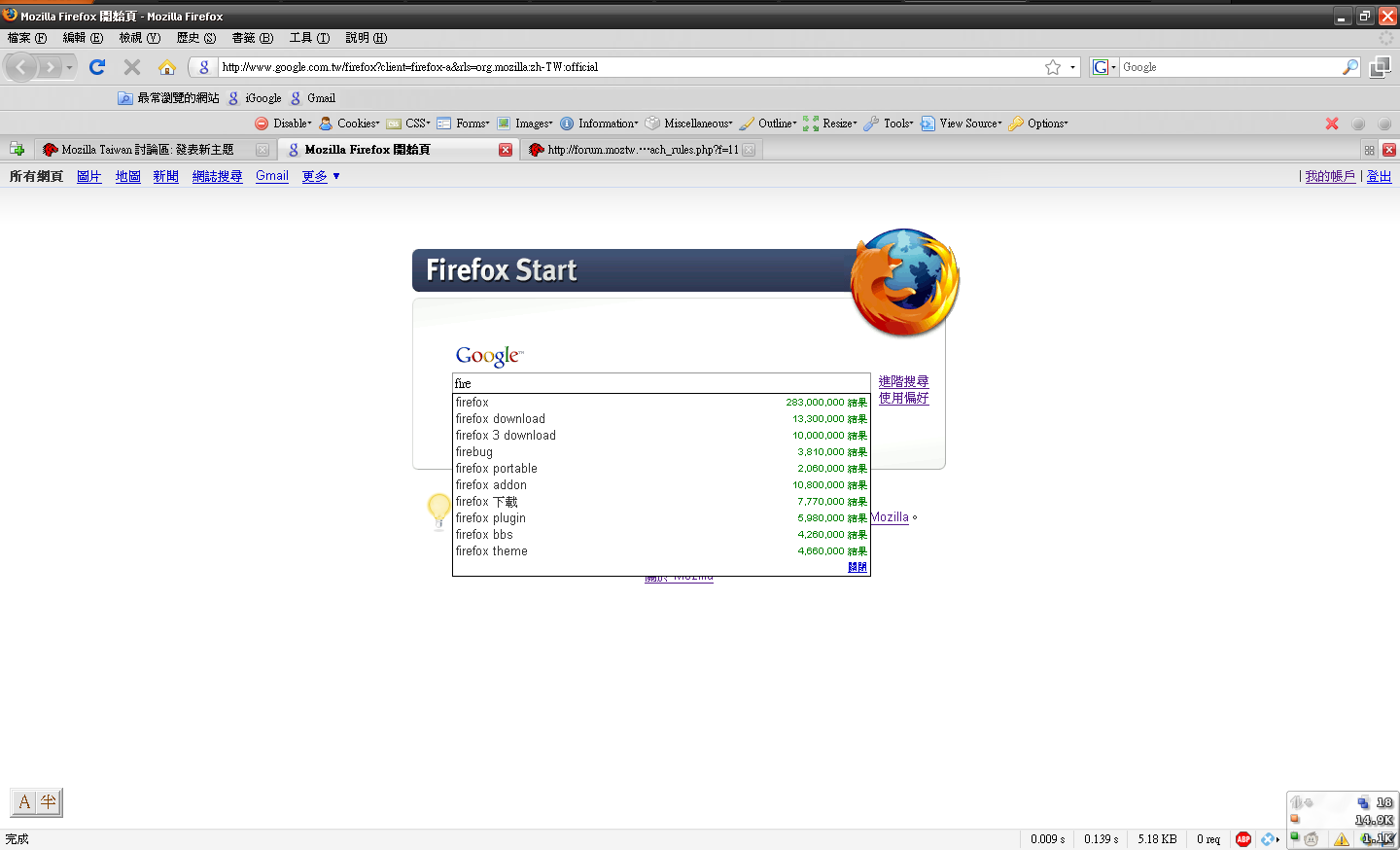
Task: Click the red X on Web Developer toolbar
Action: [1332, 124]
